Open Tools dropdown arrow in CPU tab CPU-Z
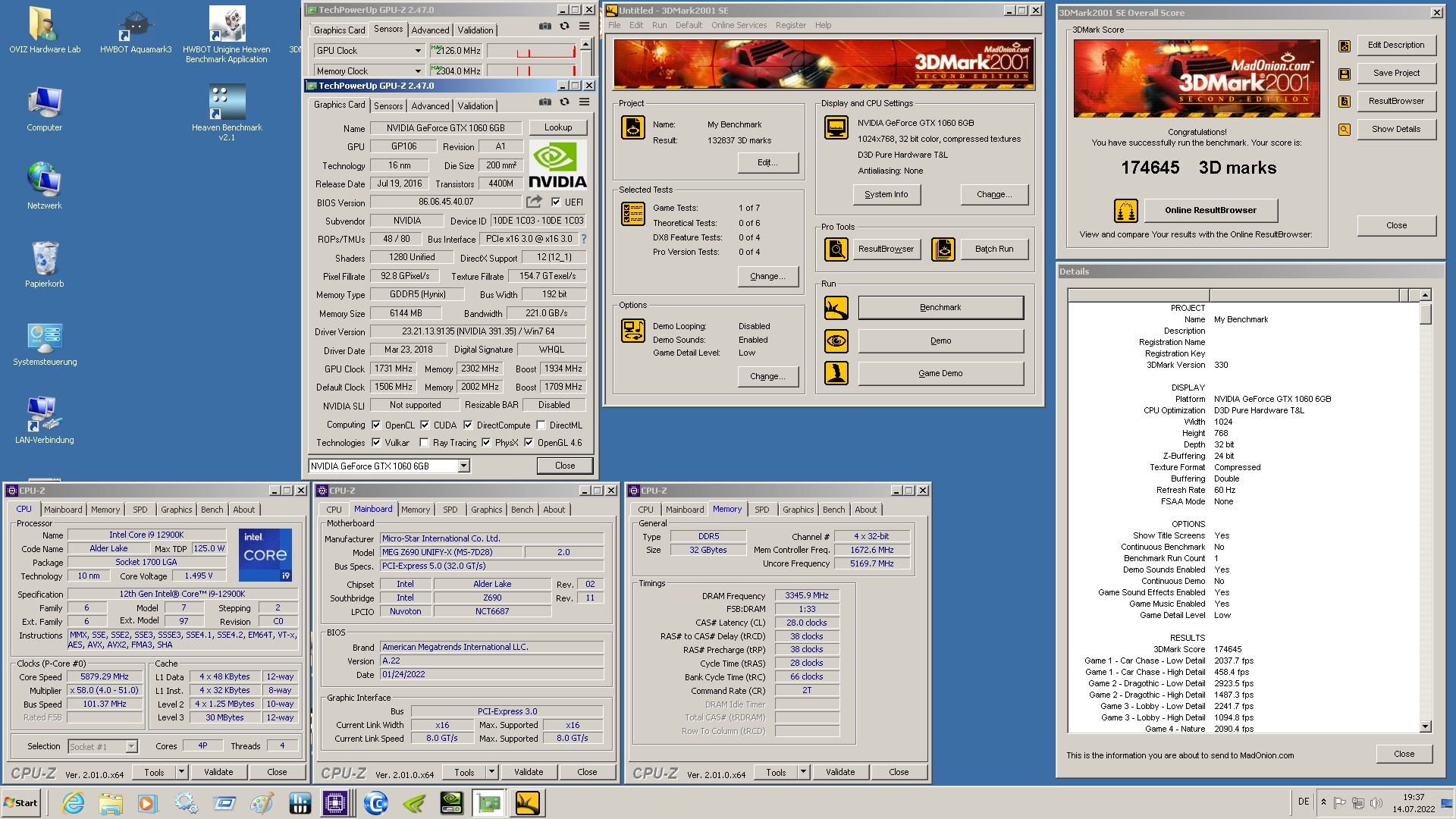 coord(181,772)
